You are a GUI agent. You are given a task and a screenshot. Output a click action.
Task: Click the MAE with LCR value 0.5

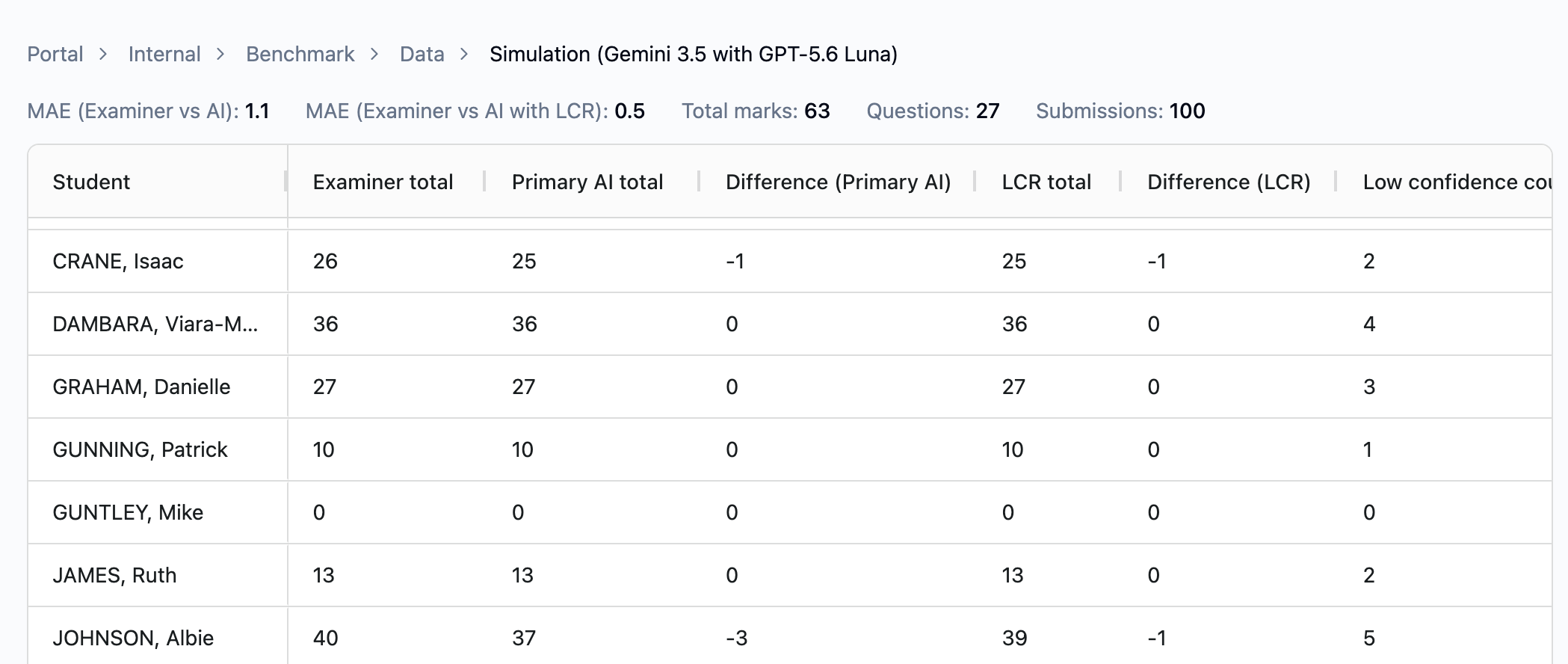[629, 111]
